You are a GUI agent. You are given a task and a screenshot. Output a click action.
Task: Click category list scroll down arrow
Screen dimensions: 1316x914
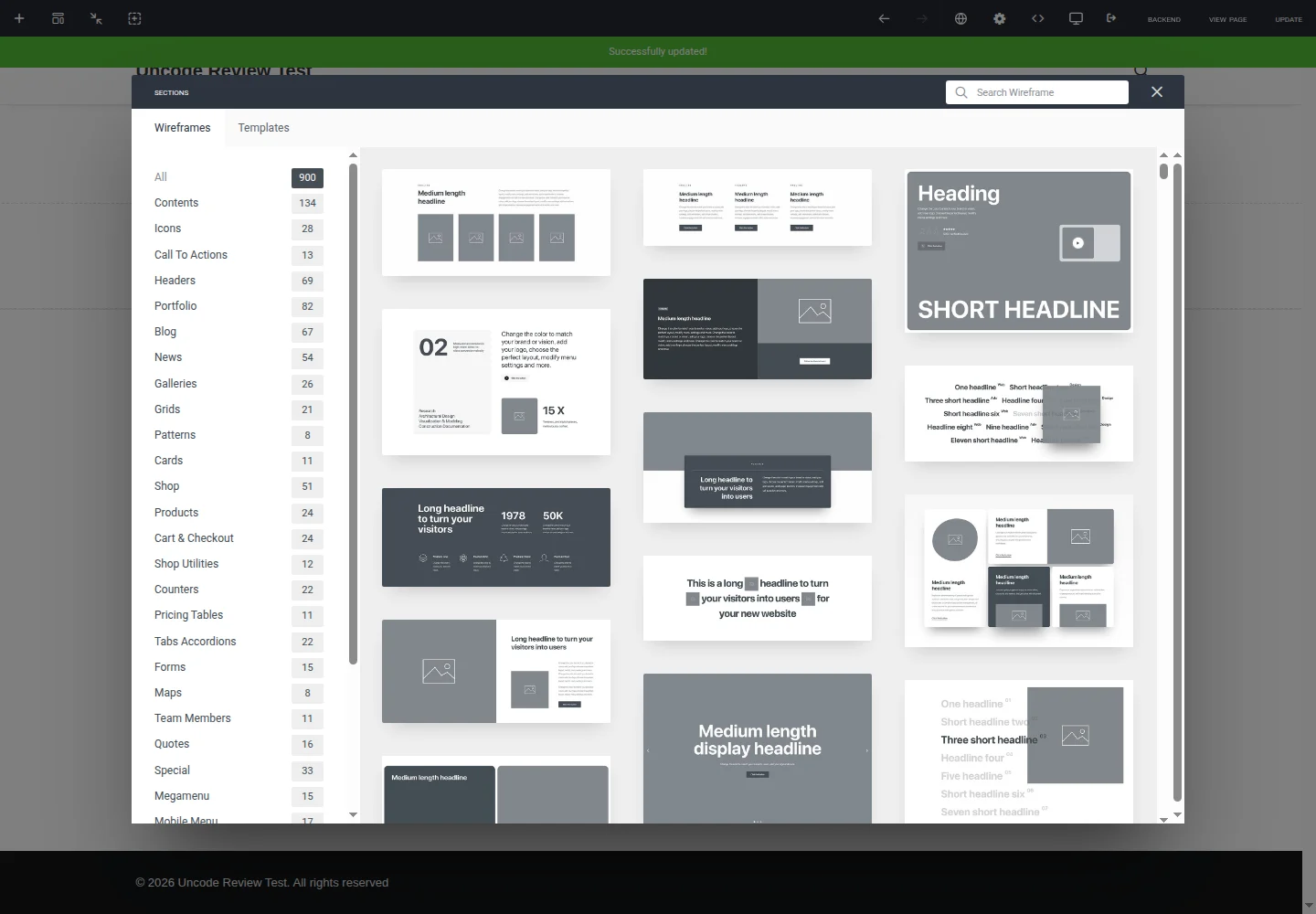354,814
